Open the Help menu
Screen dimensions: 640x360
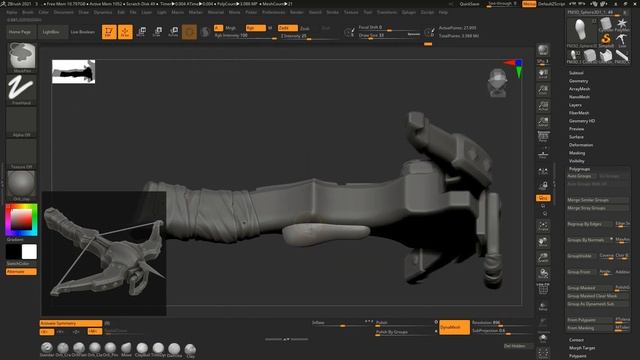(443, 12)
